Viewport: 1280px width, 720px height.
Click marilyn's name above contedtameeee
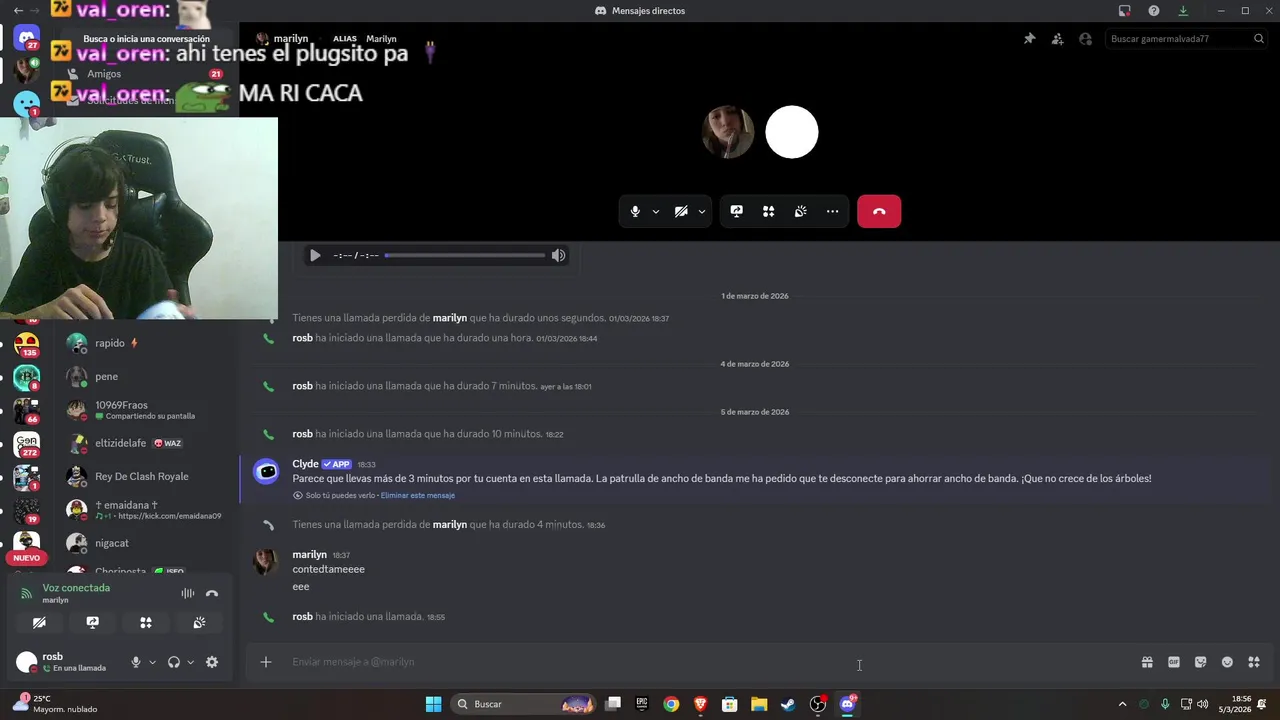(x=310, y=554)
